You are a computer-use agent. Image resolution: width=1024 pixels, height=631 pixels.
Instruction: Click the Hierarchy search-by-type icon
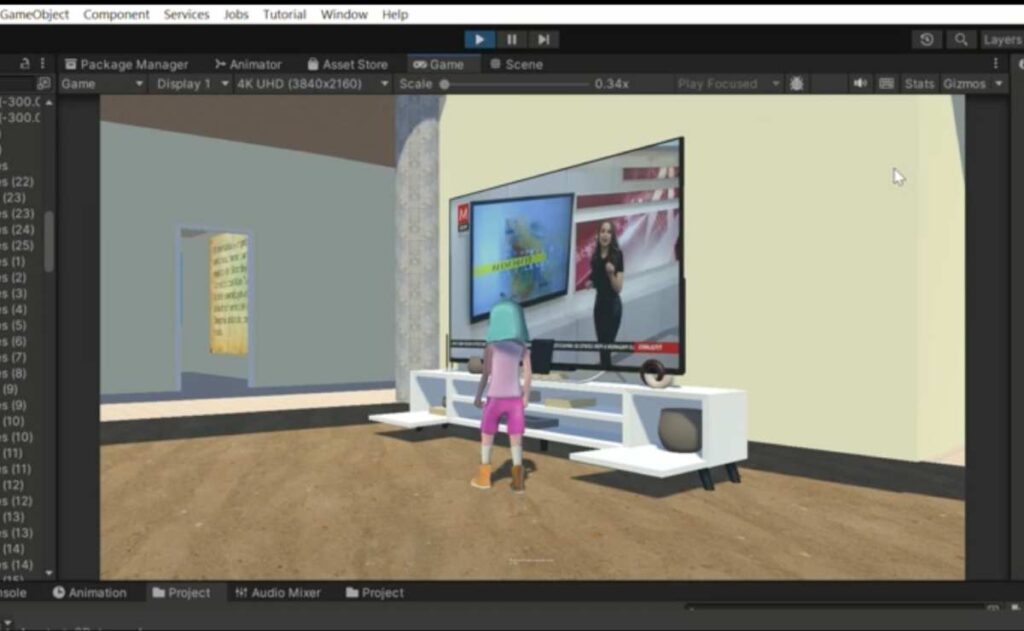click(43, 84)
